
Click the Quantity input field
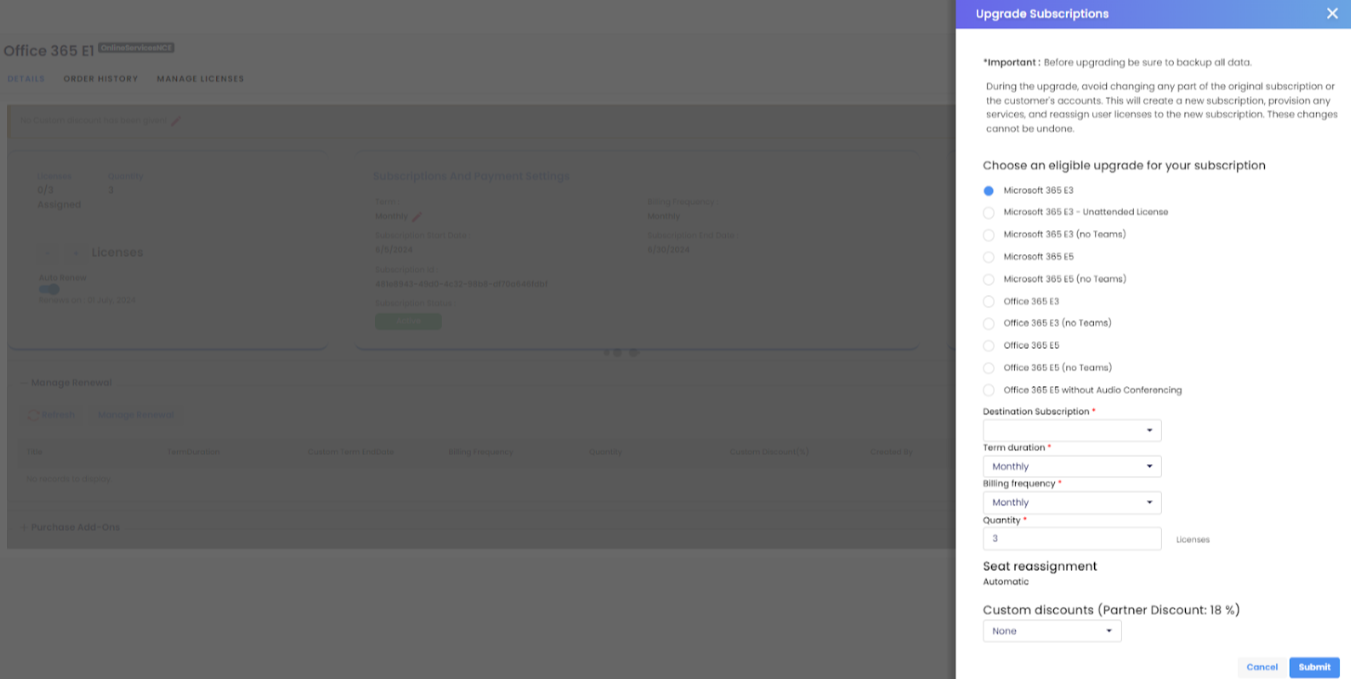(1072, 538)
